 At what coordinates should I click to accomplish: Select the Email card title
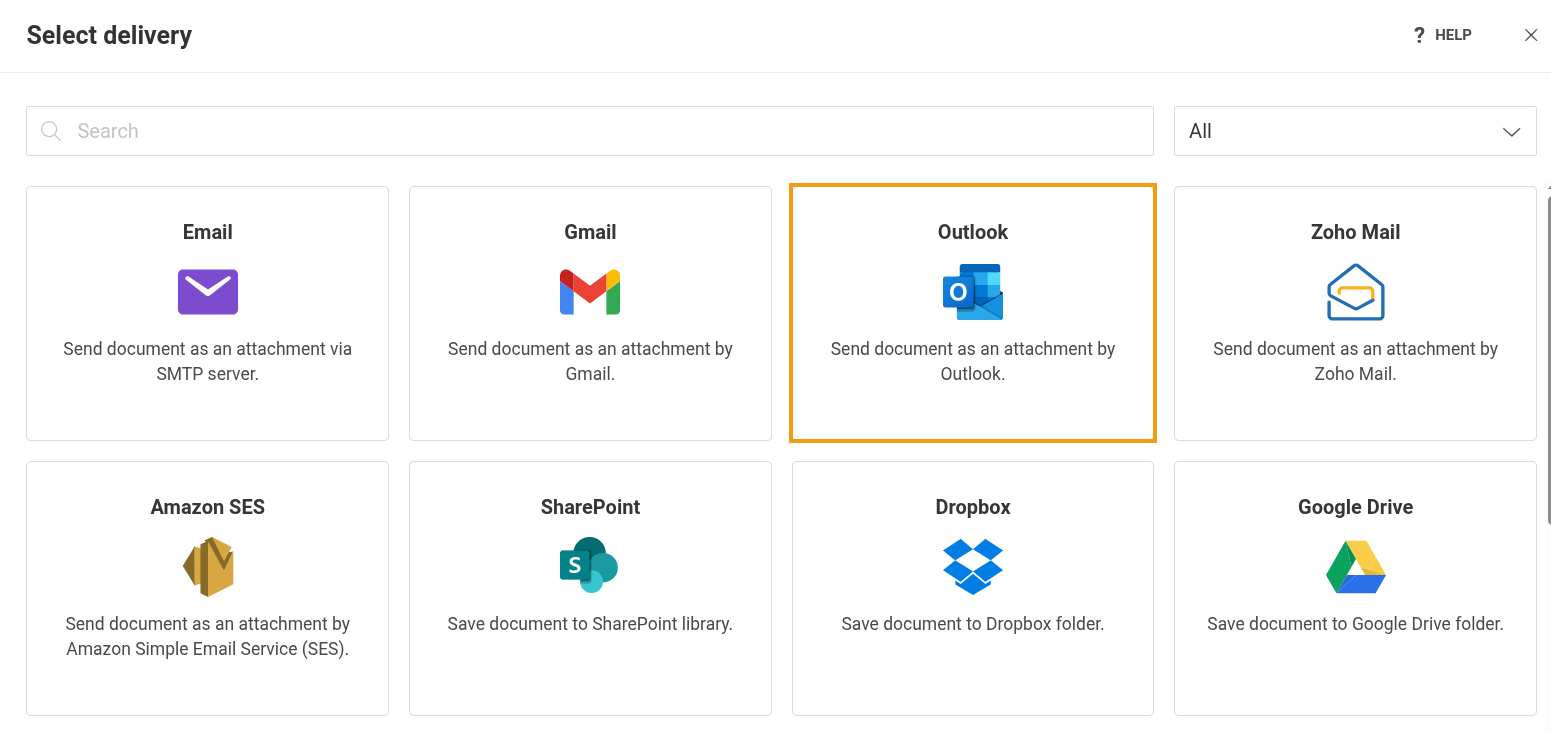tap(208, 232)
